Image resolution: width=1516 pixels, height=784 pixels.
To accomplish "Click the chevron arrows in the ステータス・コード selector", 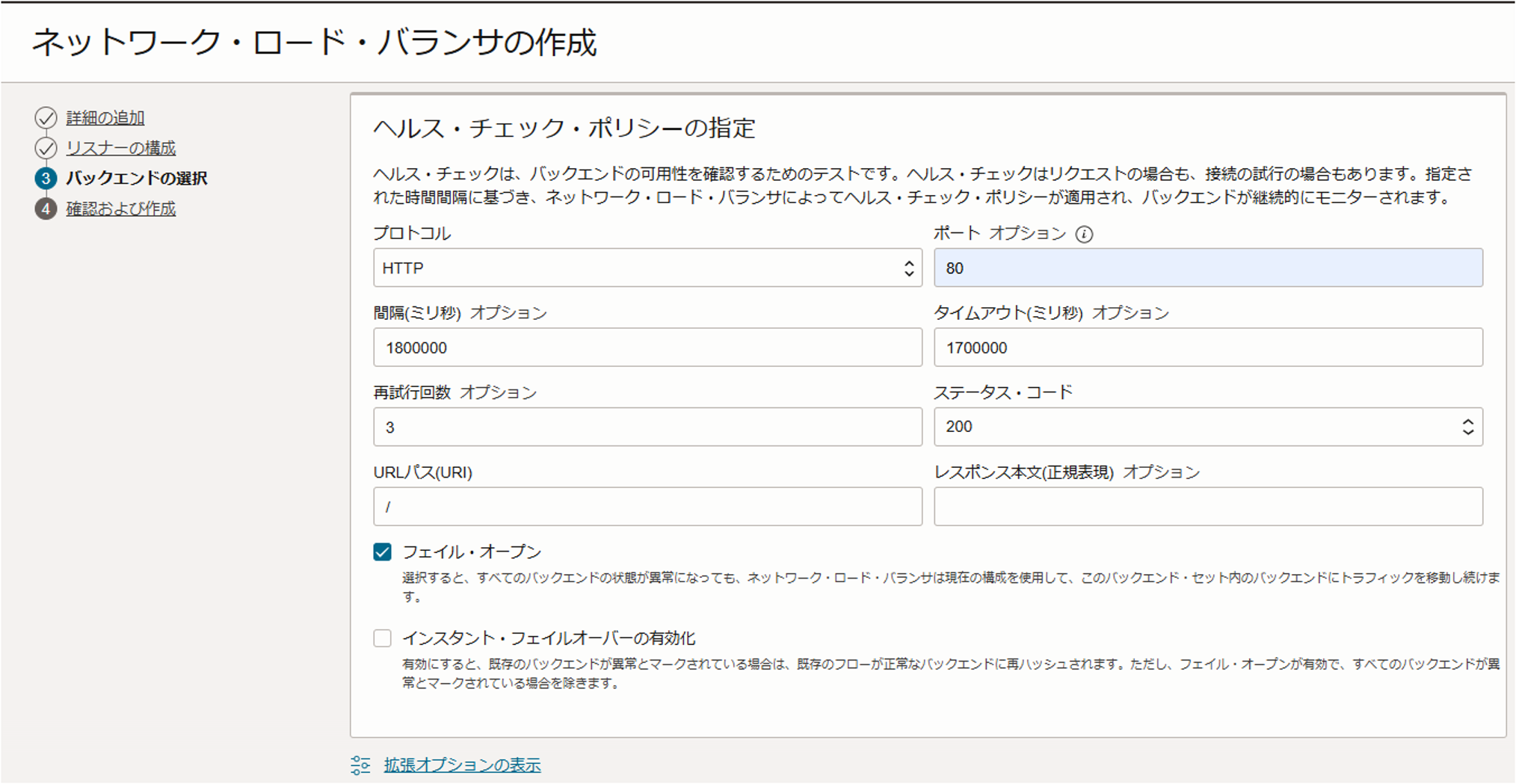I will tap(1467, 427).
